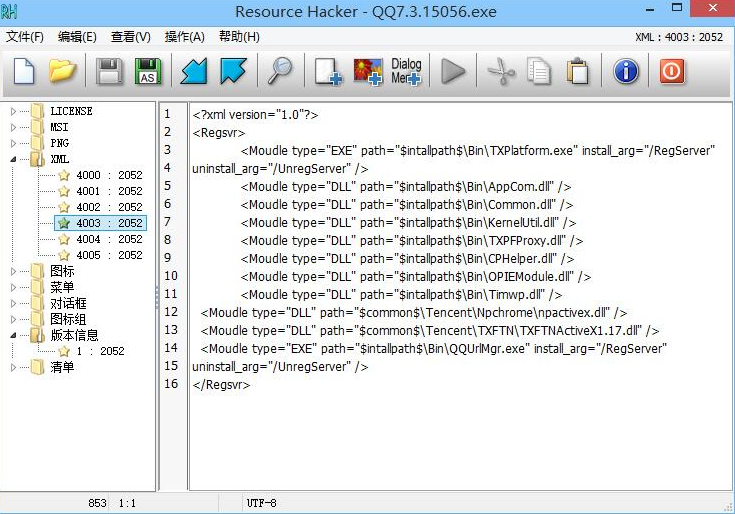Image resolution: width=735 pixels, height=514 pixels.
Task: Select XML resource 4000 : 2052
Action: [x=109, y=175]
